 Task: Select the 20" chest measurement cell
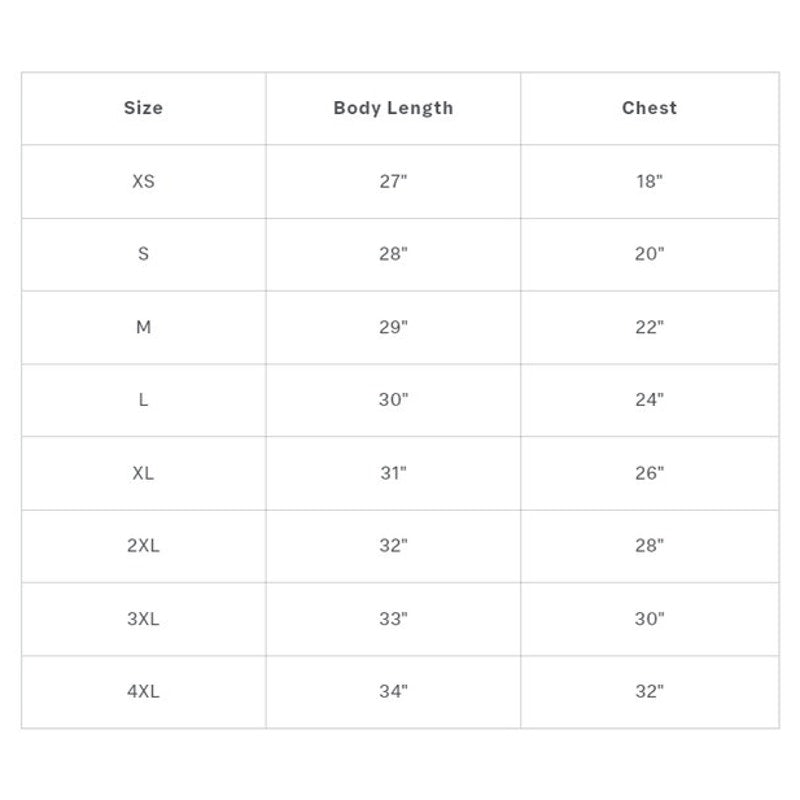(x=649, y=254)
